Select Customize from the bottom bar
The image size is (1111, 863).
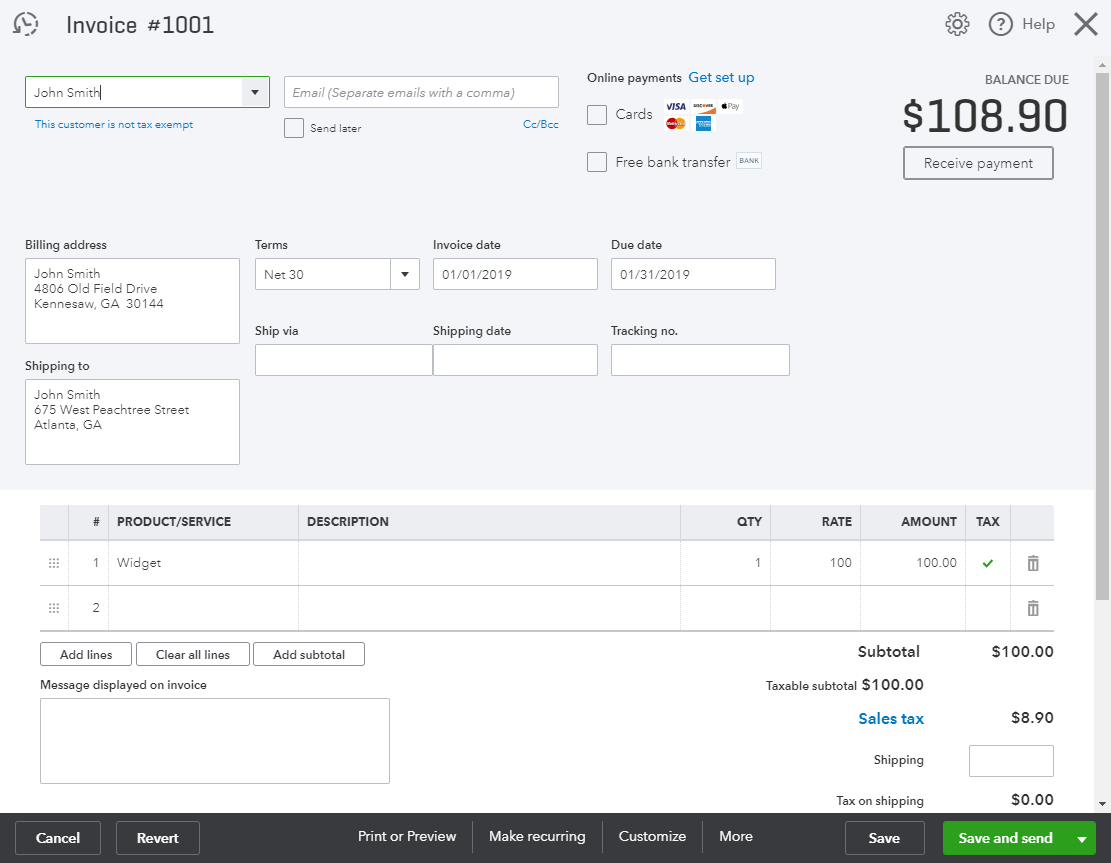651,836
